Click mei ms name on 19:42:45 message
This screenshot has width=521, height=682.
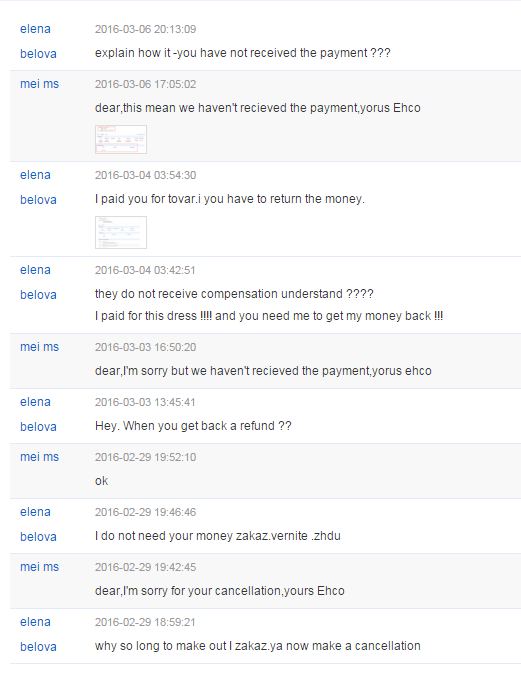[x=39, y=567]
